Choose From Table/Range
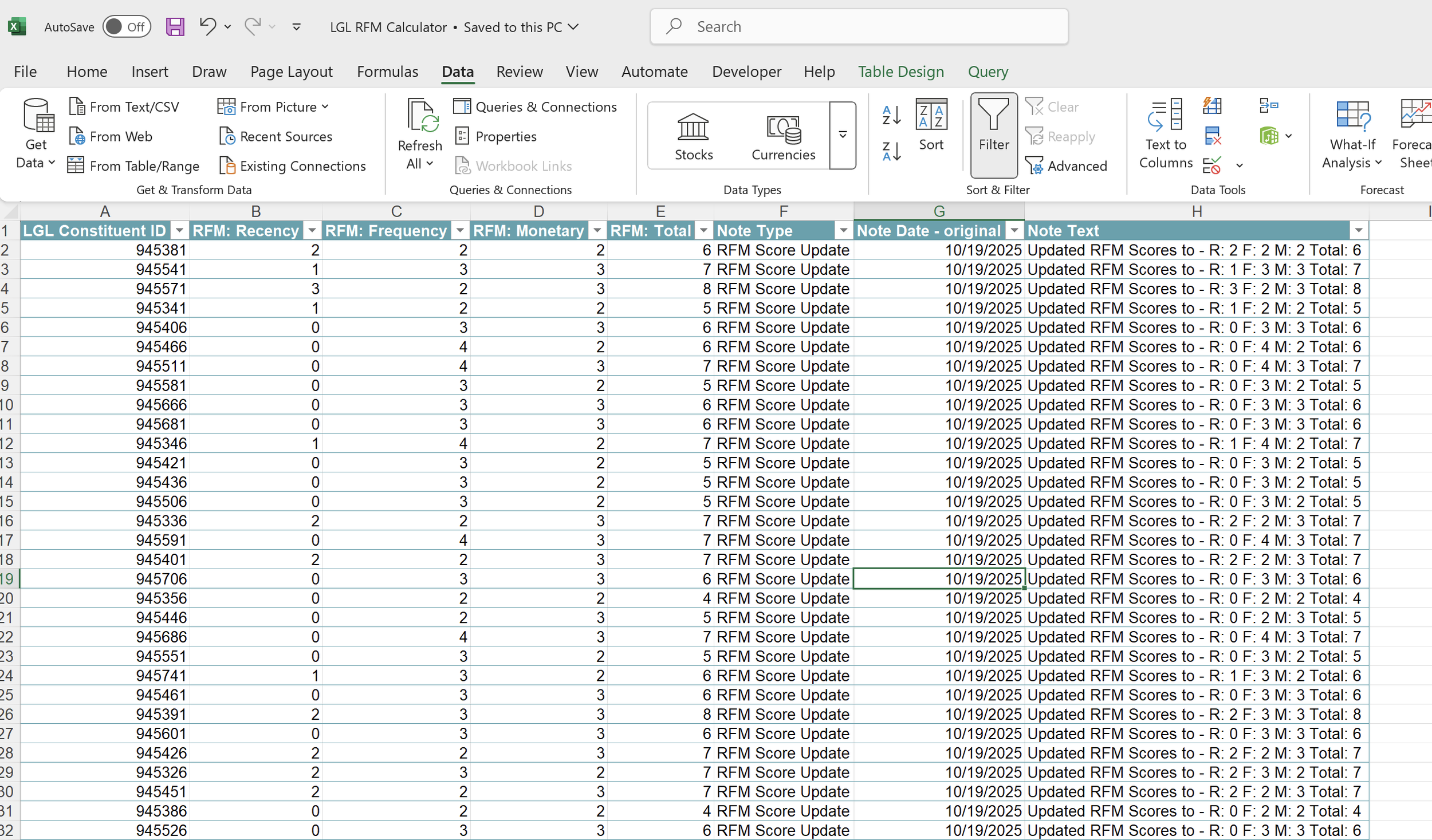Viewport: 1432px width, 840px height. 133,166
